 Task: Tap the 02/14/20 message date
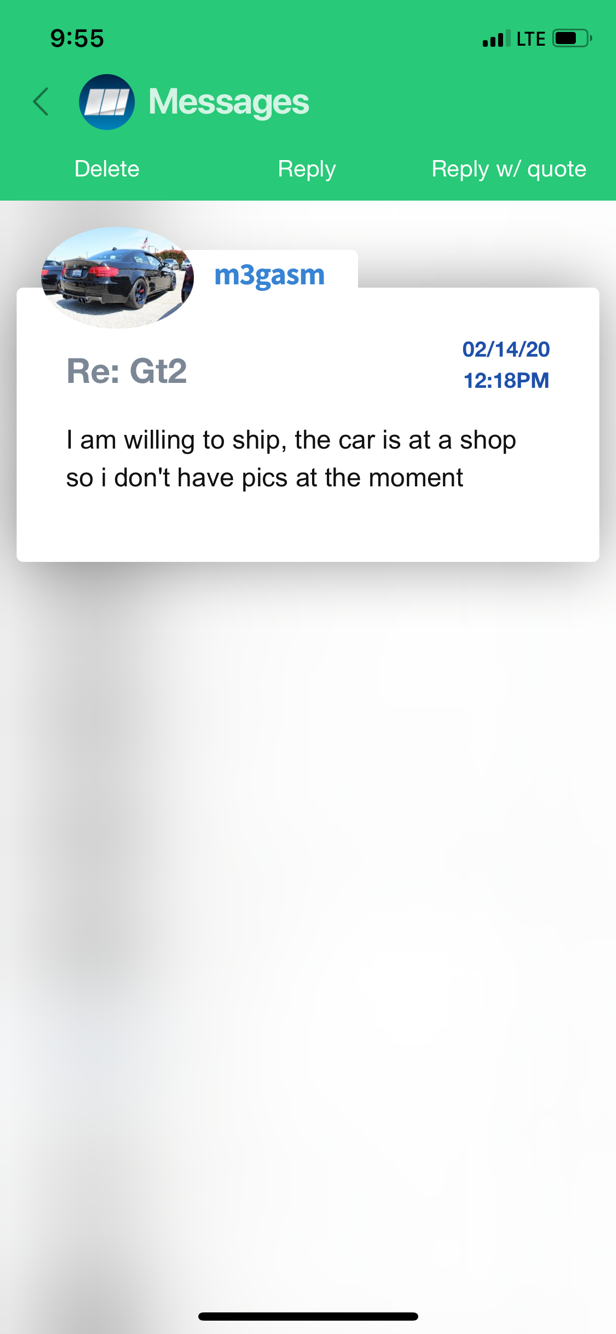pyautogui.click(x=506, y=349)
